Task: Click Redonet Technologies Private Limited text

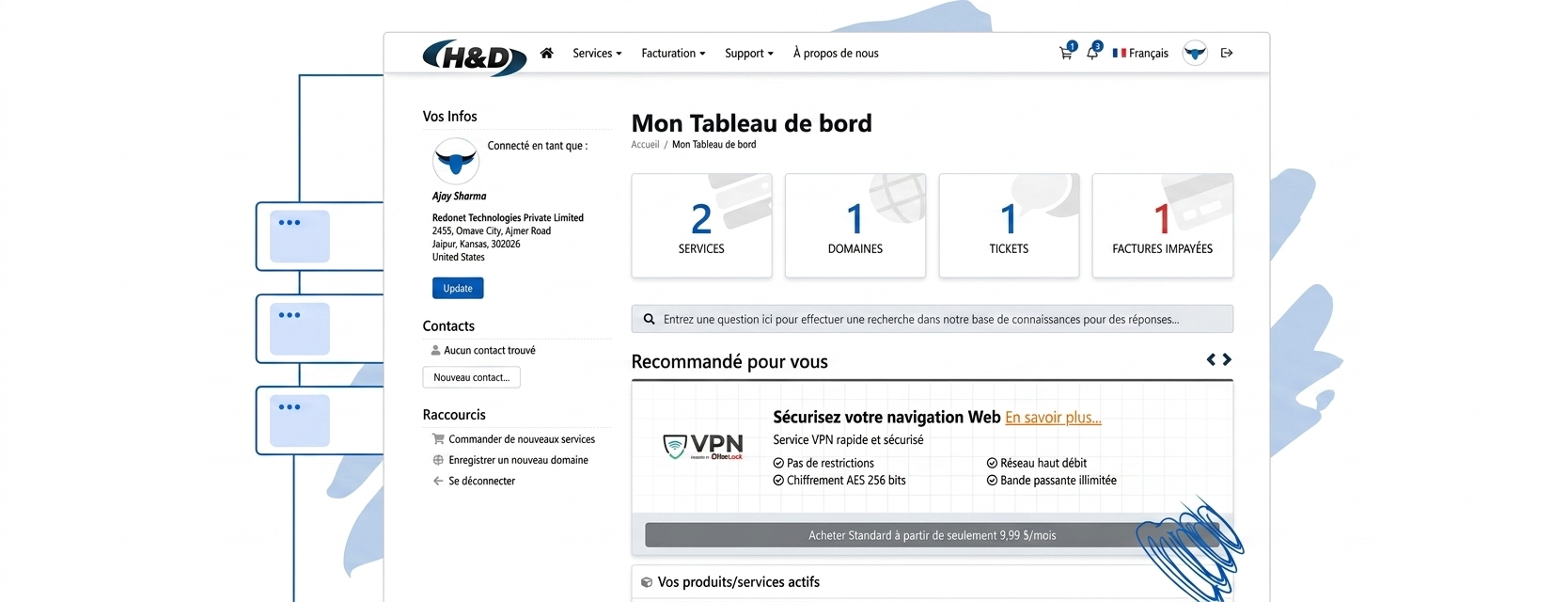Action: pos(508,218)
